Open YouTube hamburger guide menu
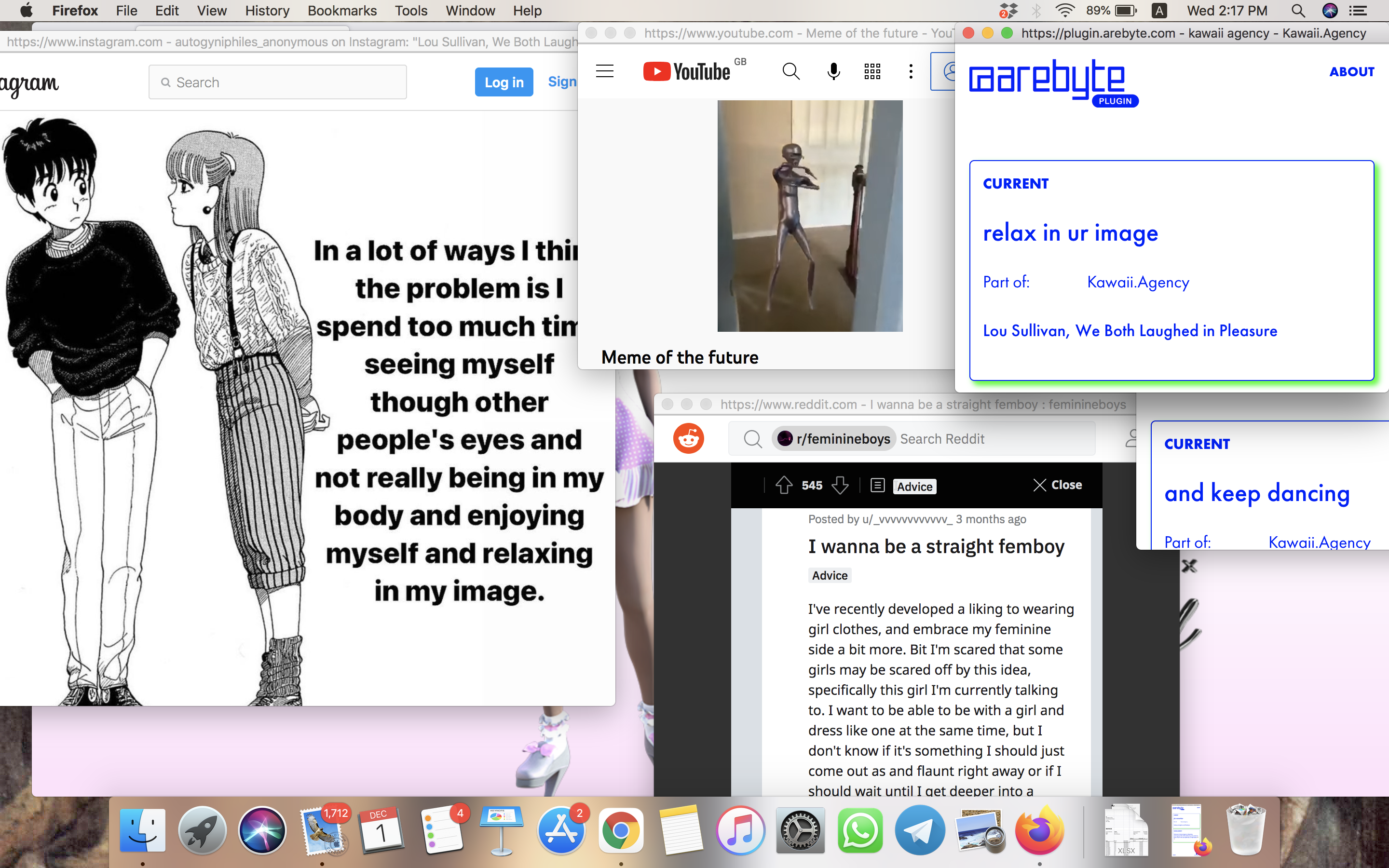The height and width of the screenshot is (868, 1389). coord(604,71)
